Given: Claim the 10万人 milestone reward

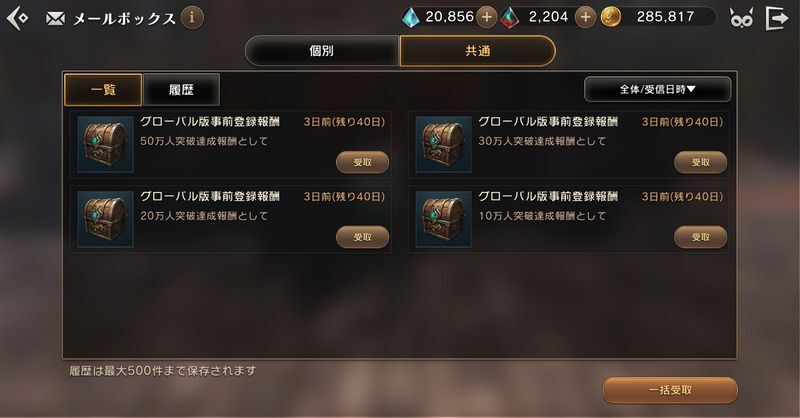Looking at the screenshot, I should 701,237.
